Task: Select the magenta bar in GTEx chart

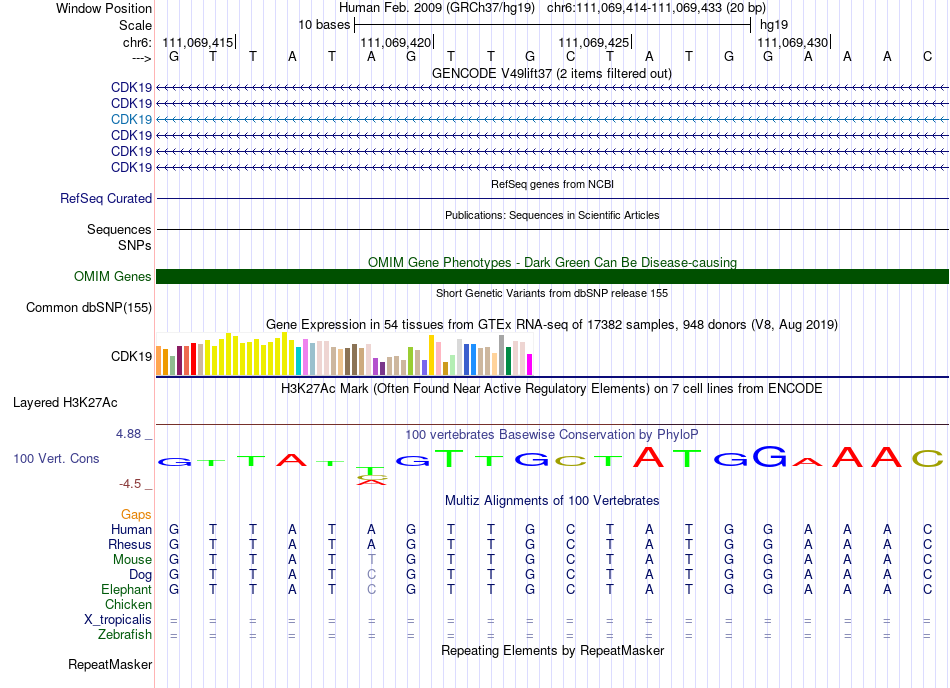Action: 529,365
